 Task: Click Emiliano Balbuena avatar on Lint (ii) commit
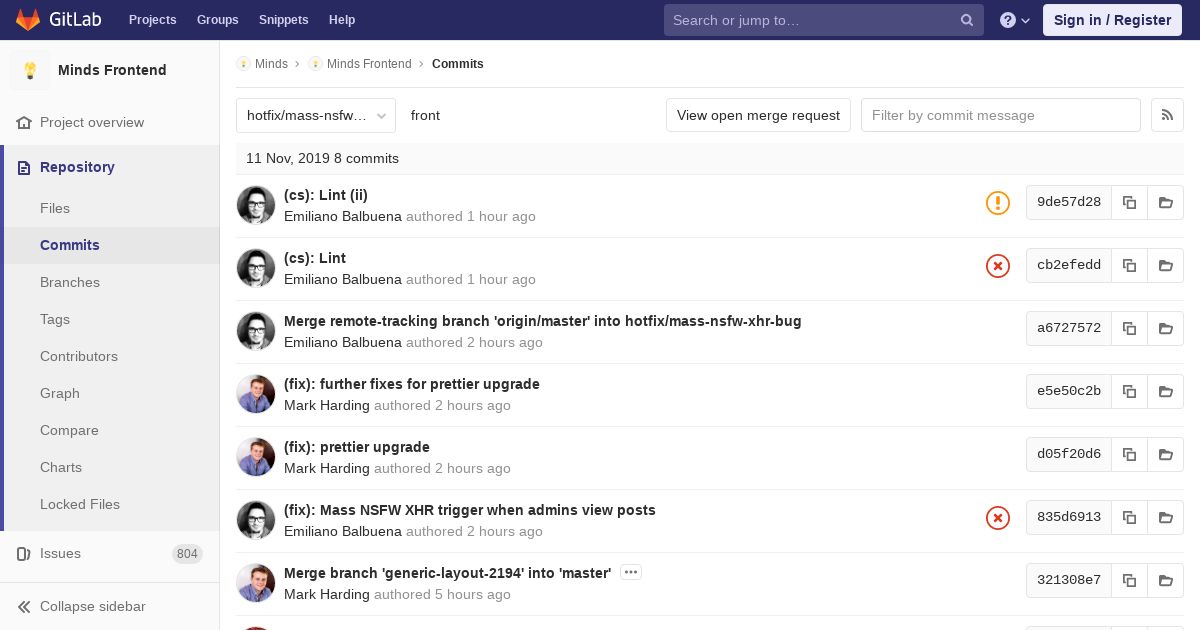click(256, 205)
